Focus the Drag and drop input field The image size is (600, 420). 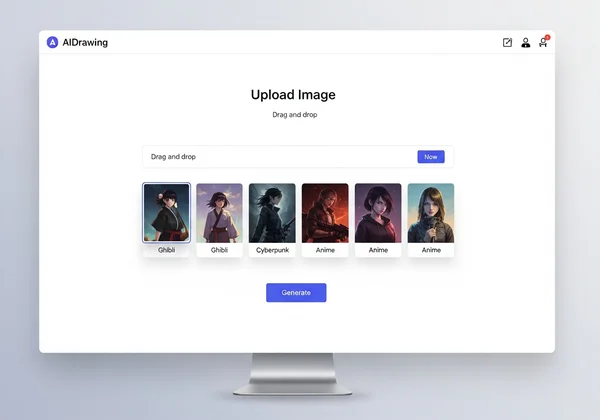pyautogui.click(x=298, y=157)
